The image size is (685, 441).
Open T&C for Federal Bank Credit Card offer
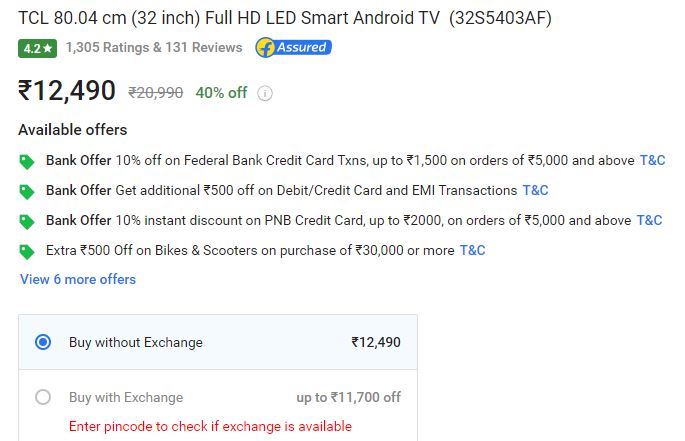(x=653, y=160)
